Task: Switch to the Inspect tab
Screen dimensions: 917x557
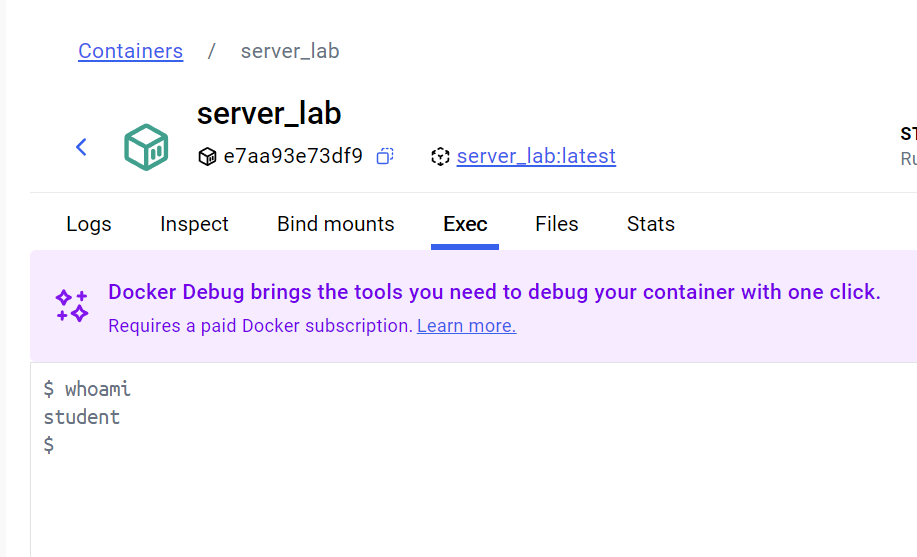Action: pos(194,224)
